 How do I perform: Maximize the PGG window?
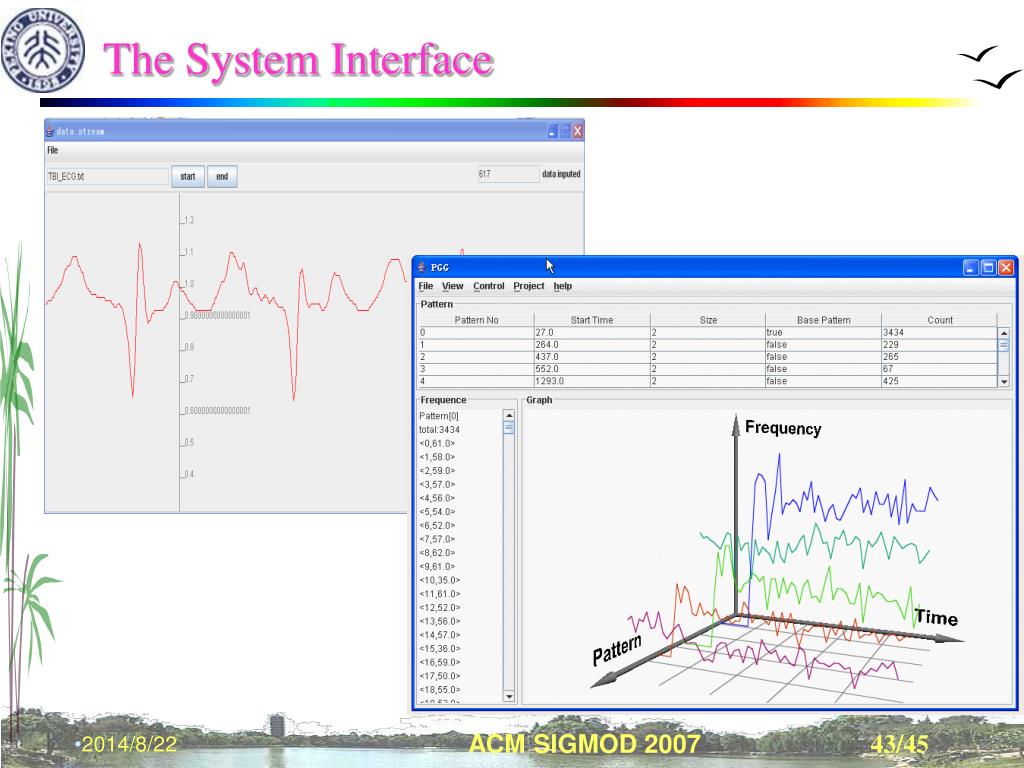pyautogui.click(x=988, y=267)
